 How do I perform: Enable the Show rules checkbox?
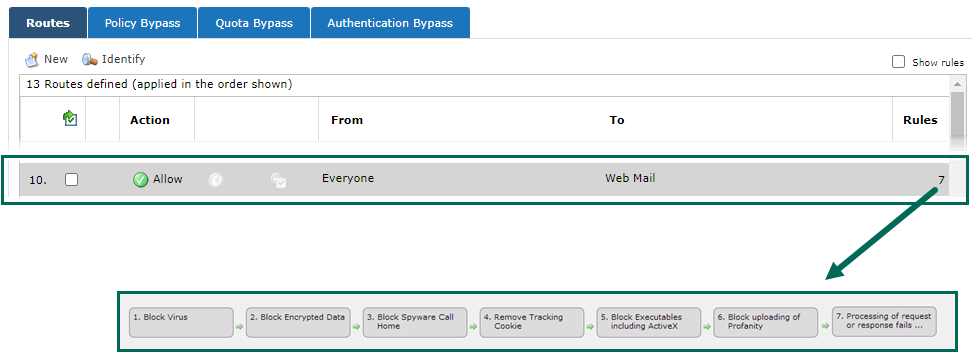coord(898,62)
